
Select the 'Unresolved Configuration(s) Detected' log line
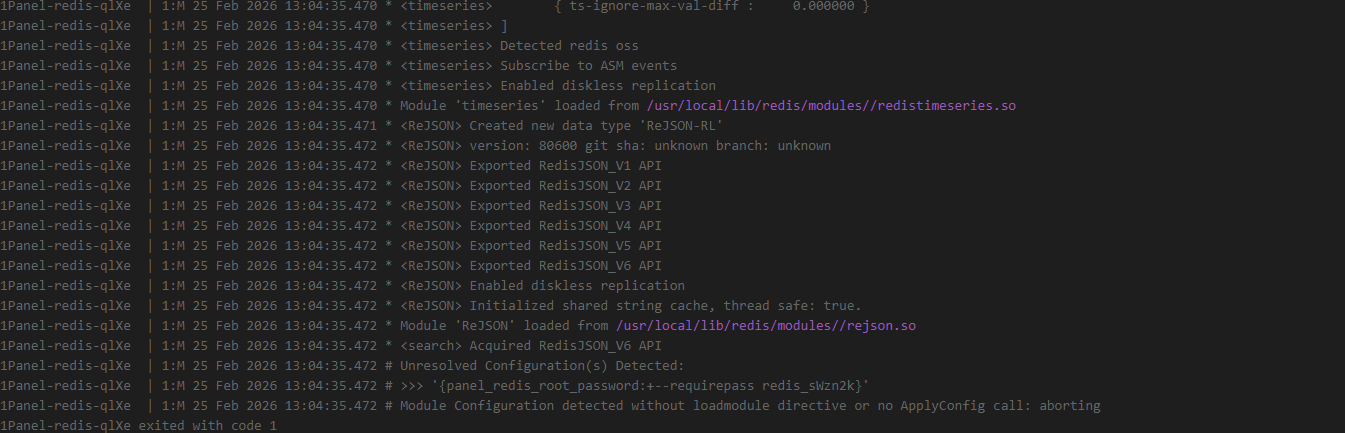[542, 366]
